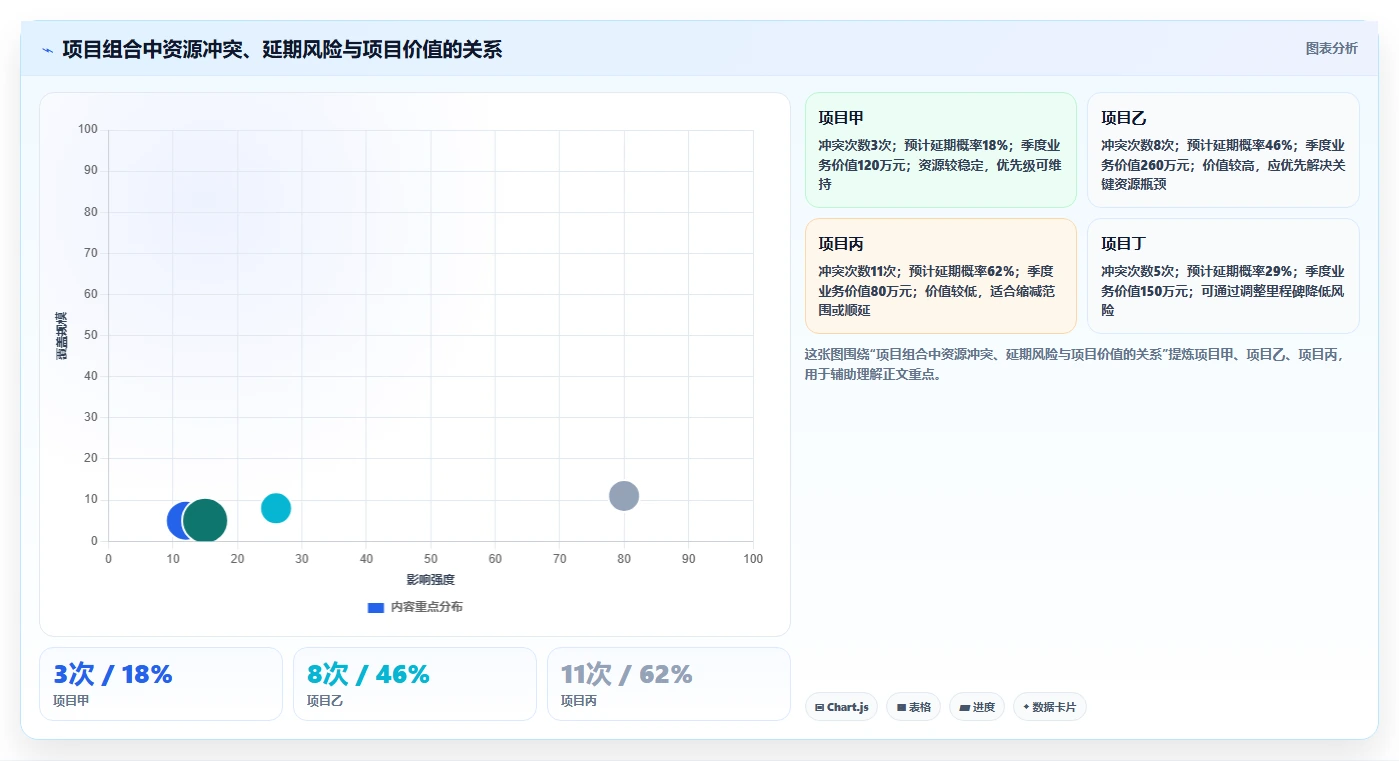Open the 项目丁 info card
This screenshot has height=761, width=1399.
1223,276
